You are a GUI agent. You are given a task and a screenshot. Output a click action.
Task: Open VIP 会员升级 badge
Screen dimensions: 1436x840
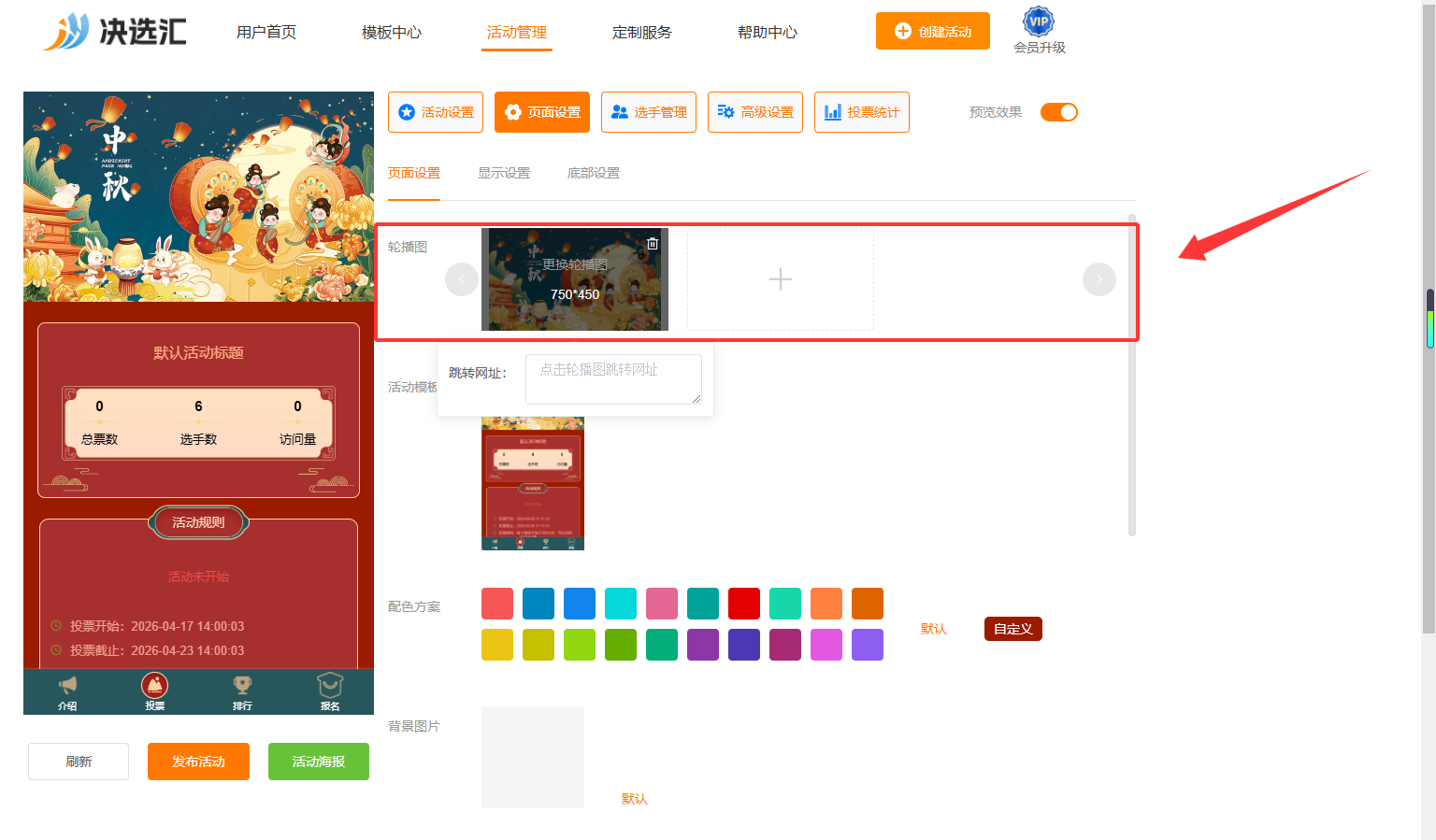[x=1039, y=31]
